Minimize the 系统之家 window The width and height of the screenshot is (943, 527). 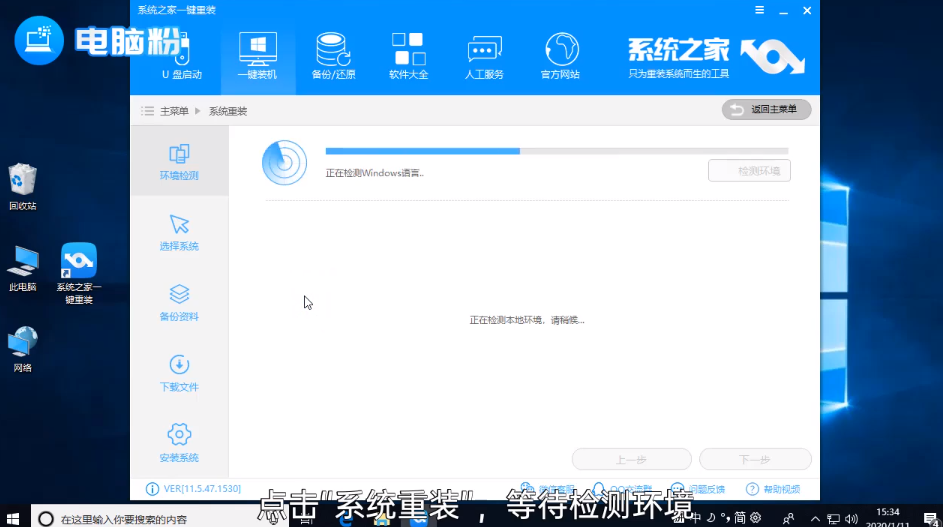tap(784, 11)
